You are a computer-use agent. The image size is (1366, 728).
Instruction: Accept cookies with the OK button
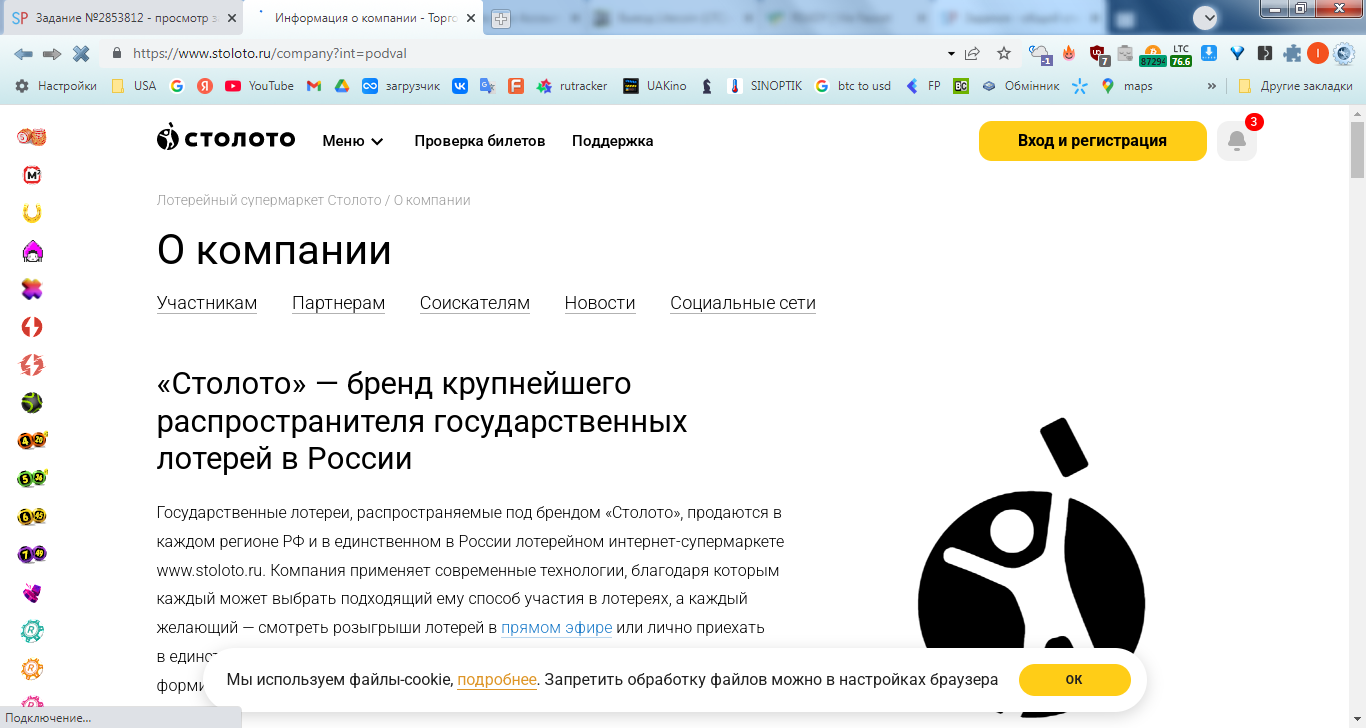click(1075, 680)
